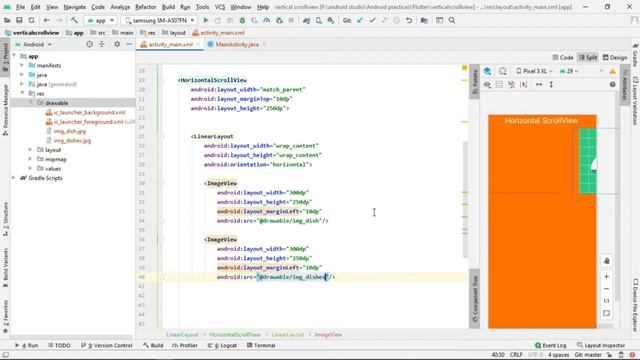This screenshot has width=640, height=360.
Task: Open API level 29 dropdown
Action: coord(569,71)
